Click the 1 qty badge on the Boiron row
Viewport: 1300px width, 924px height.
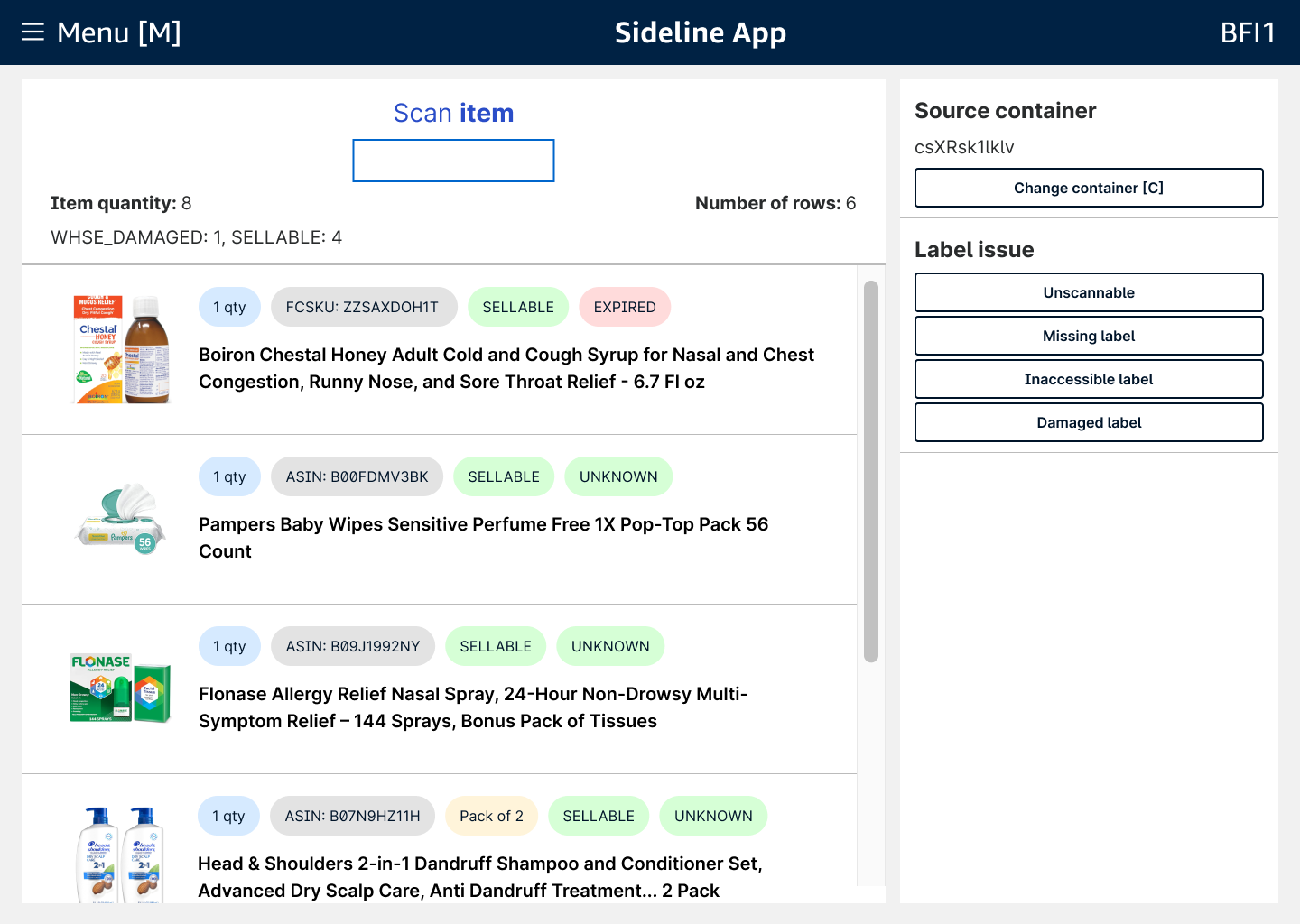[229, 307]
